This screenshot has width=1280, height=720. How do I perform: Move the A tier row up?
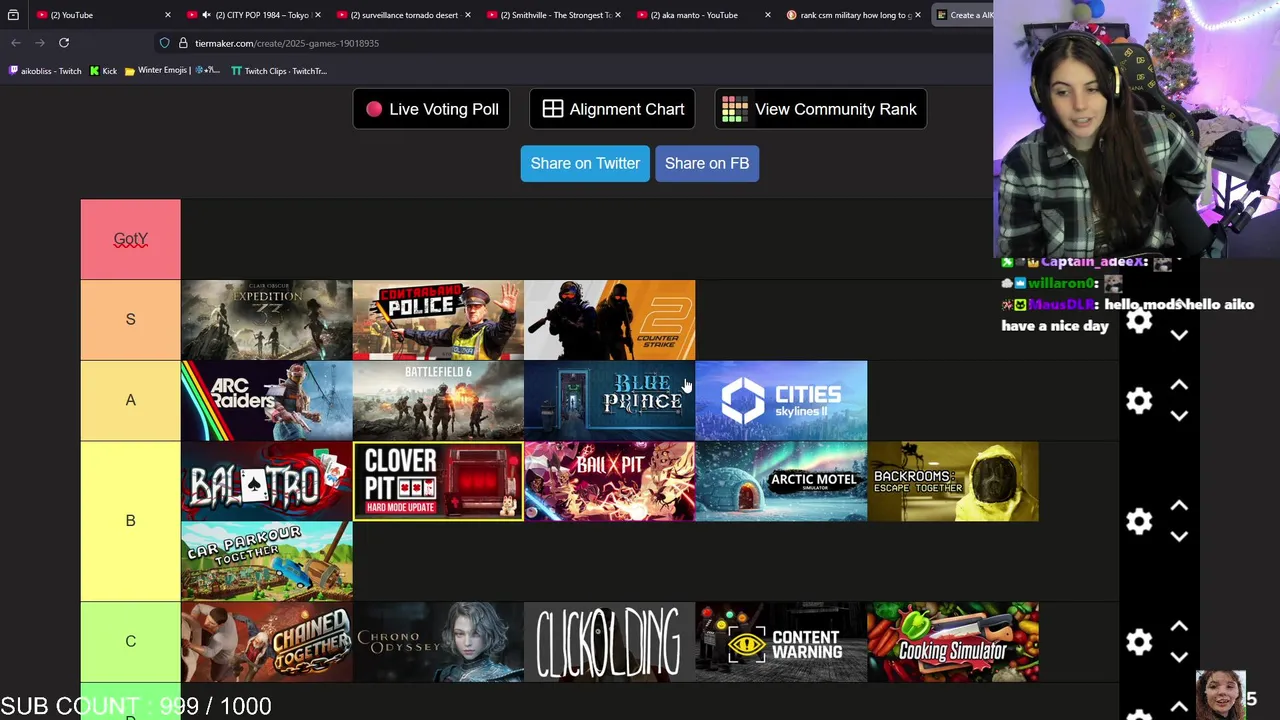(x=1179, y=385)
